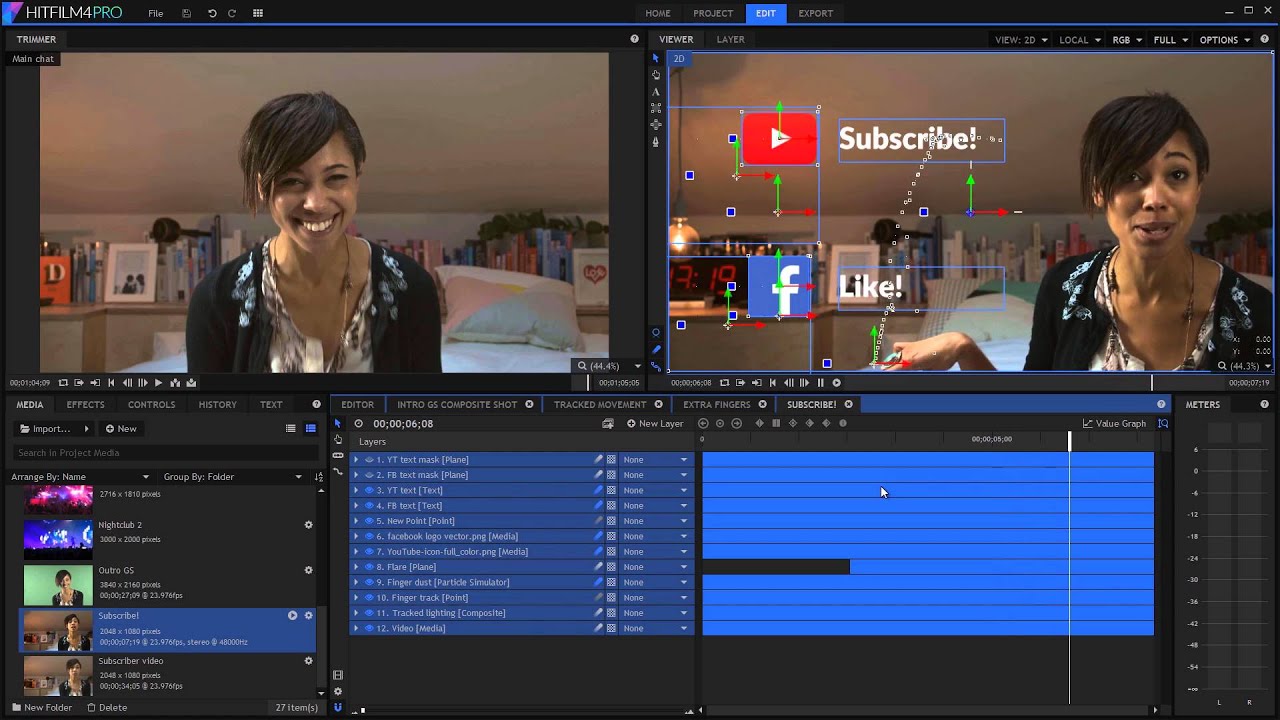Open the gear settings for Outro GS media
Image resolution: width=1280 pixels, height=720 pixels.
click(308, 571)
